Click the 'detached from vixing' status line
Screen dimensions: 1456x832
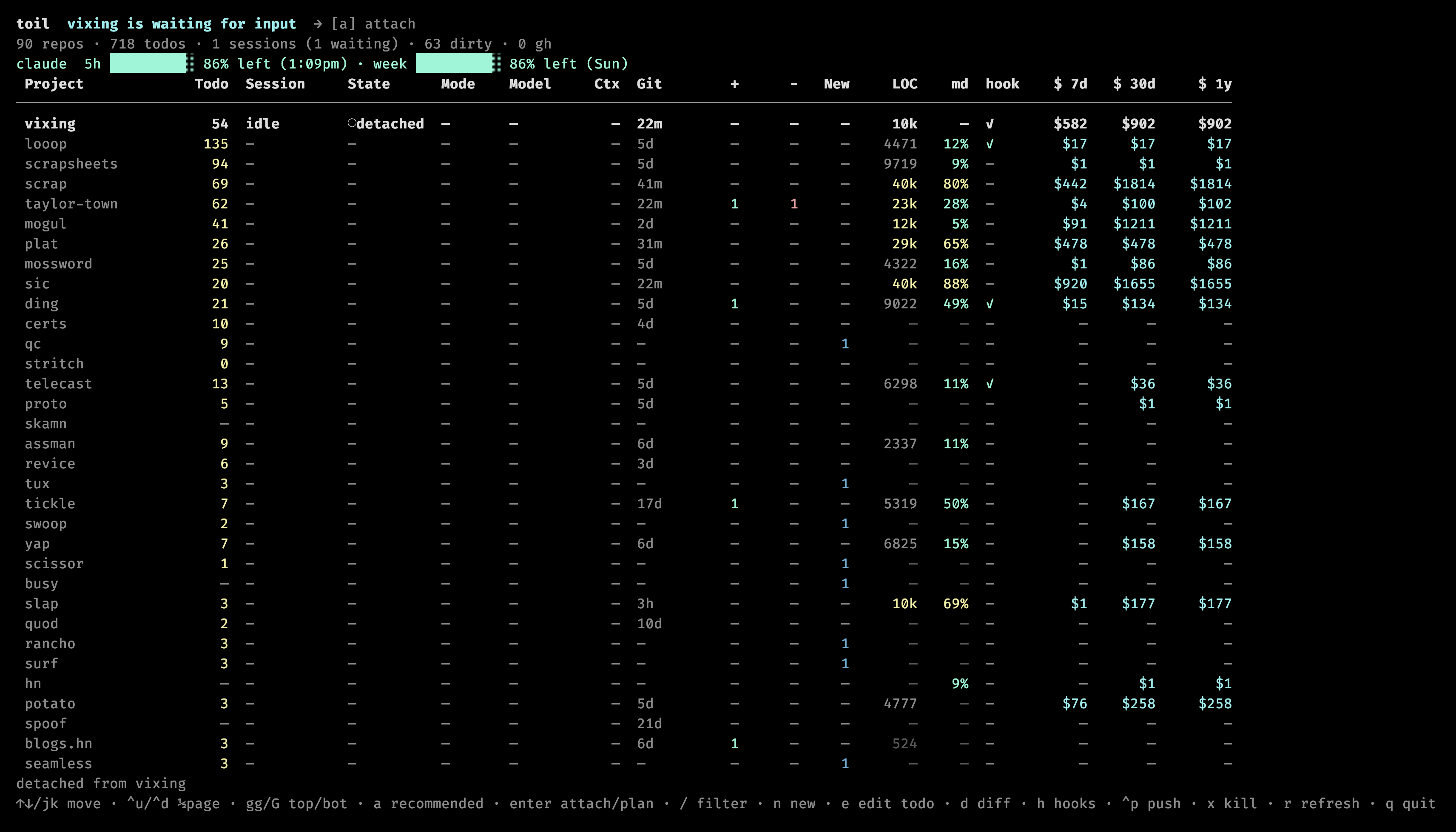[101, 784]
